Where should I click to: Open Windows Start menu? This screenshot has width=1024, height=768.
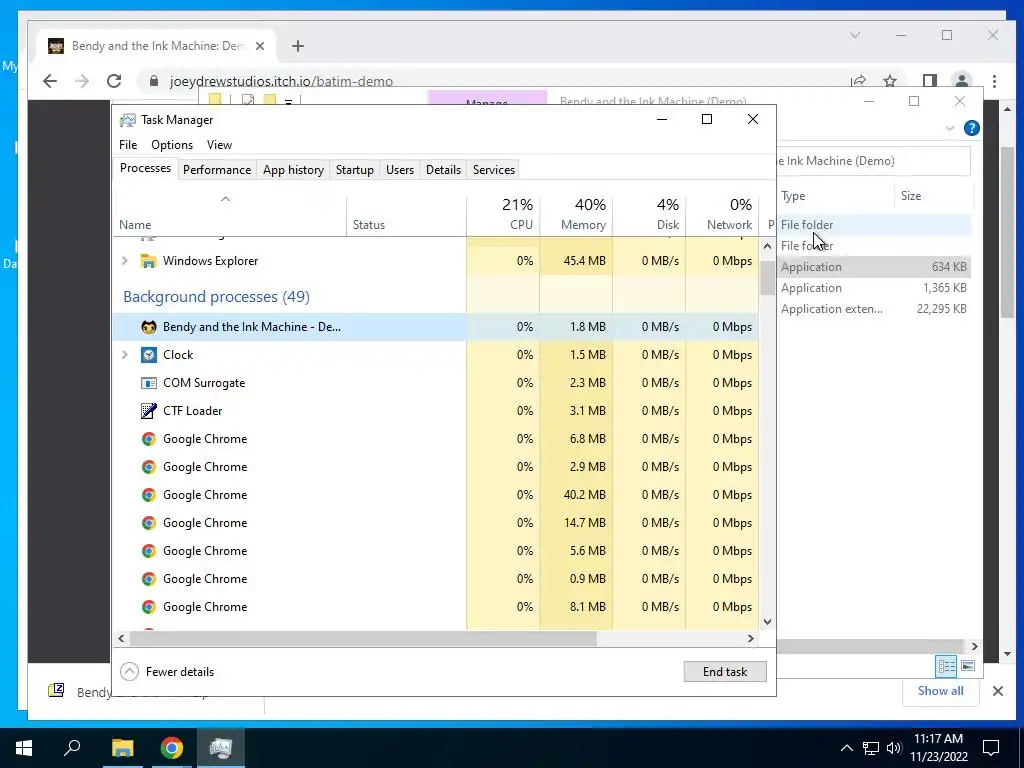[24, 748]
